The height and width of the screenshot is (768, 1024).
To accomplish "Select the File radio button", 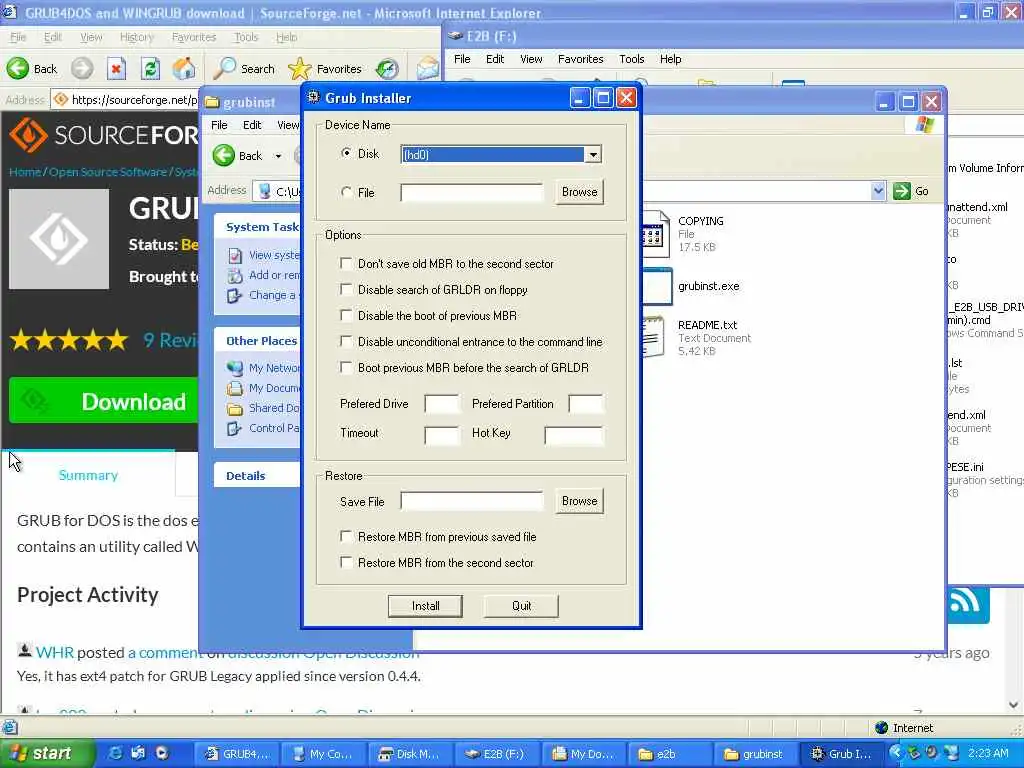I will 346,193.
